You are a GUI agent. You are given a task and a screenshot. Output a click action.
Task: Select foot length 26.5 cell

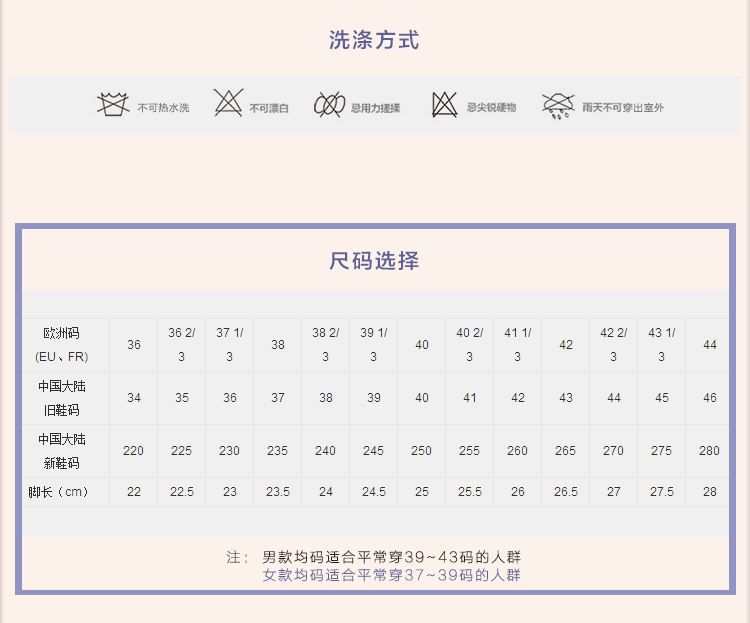pos(566,492)
